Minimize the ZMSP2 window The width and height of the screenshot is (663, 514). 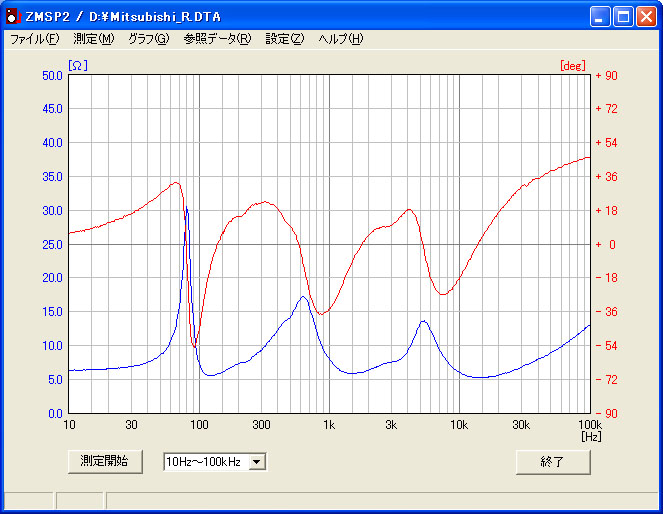[600, 16]
